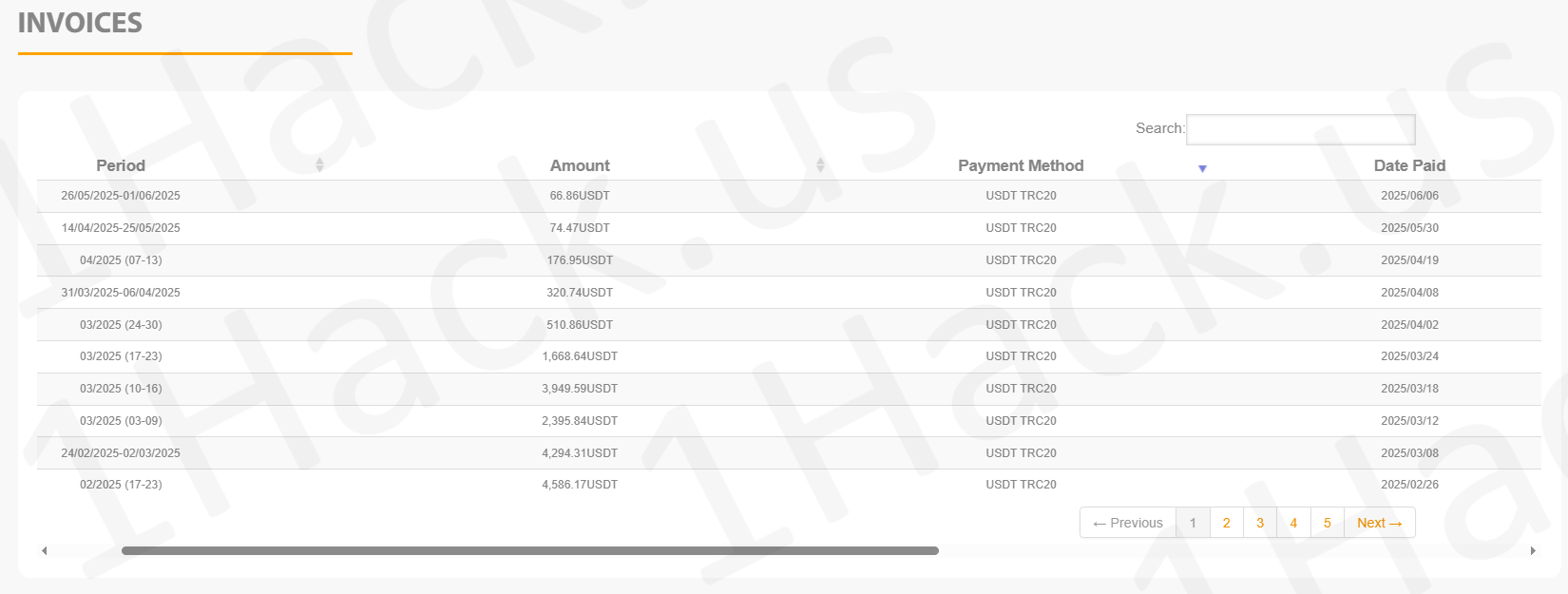Screen dimensions: 1568x594
Task: Click the invoice Search input field
Action: click(x=1300, y=129)
